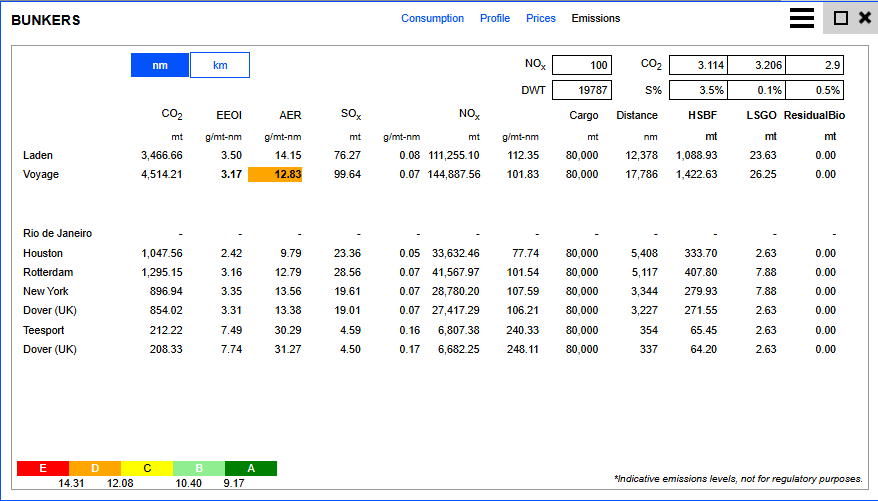Click the highlighted Voyage AER value 12.83
878x501 pixels.
click(275, 174)
